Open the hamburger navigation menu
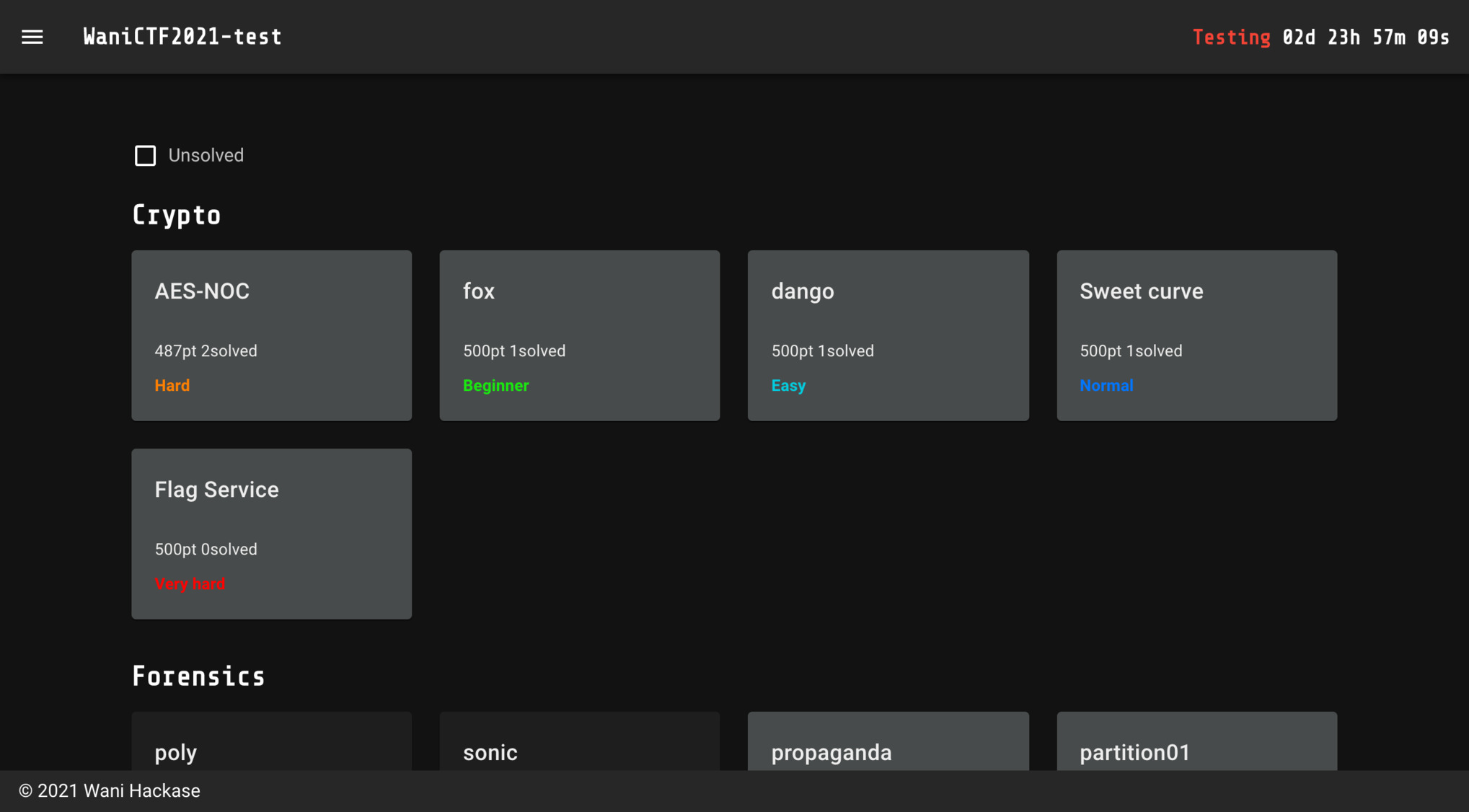Image resolution: width=1469 pixels, height=812 pixels. (x=32, y=37)
